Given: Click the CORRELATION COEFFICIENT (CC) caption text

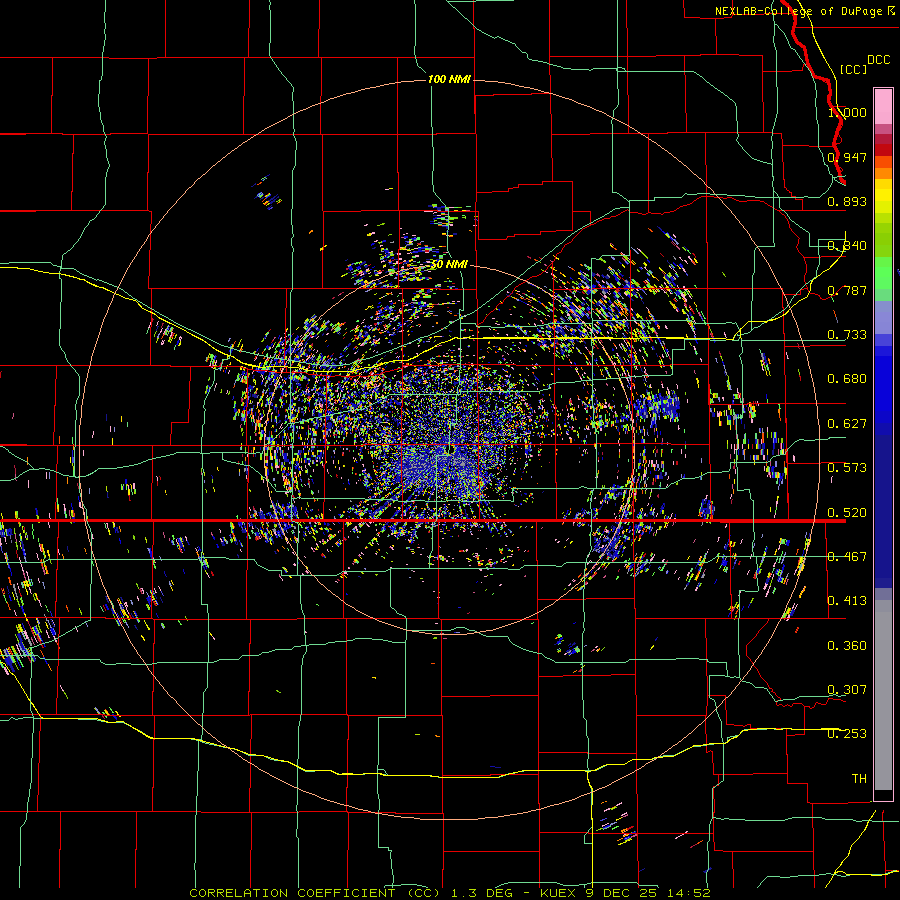Looking at the screenshot, I should pos(315,893).
